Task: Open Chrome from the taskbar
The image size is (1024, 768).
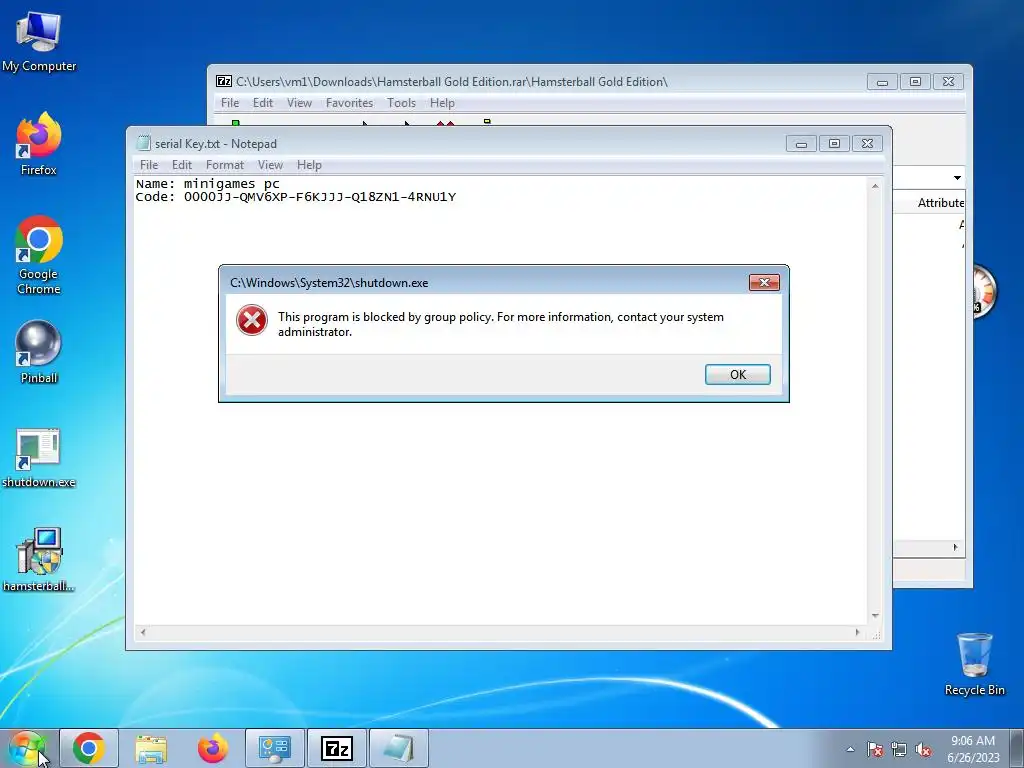Action: pos(89,748)
